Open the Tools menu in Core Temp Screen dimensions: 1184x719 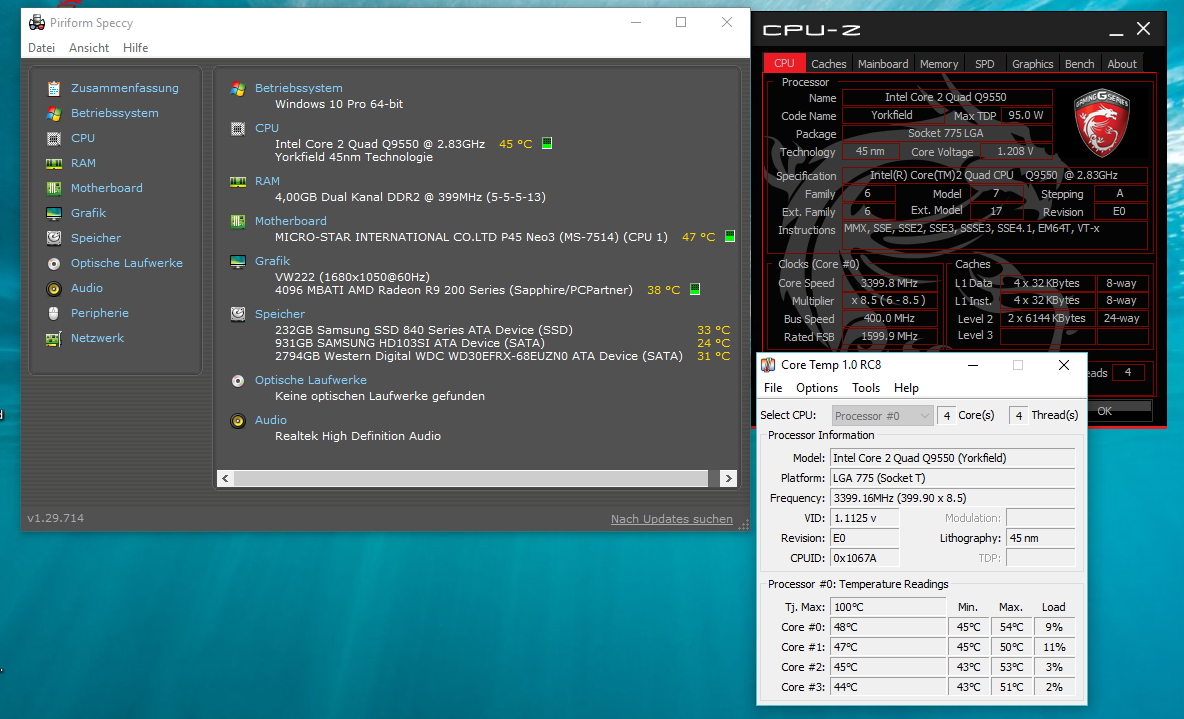[866, 387]
